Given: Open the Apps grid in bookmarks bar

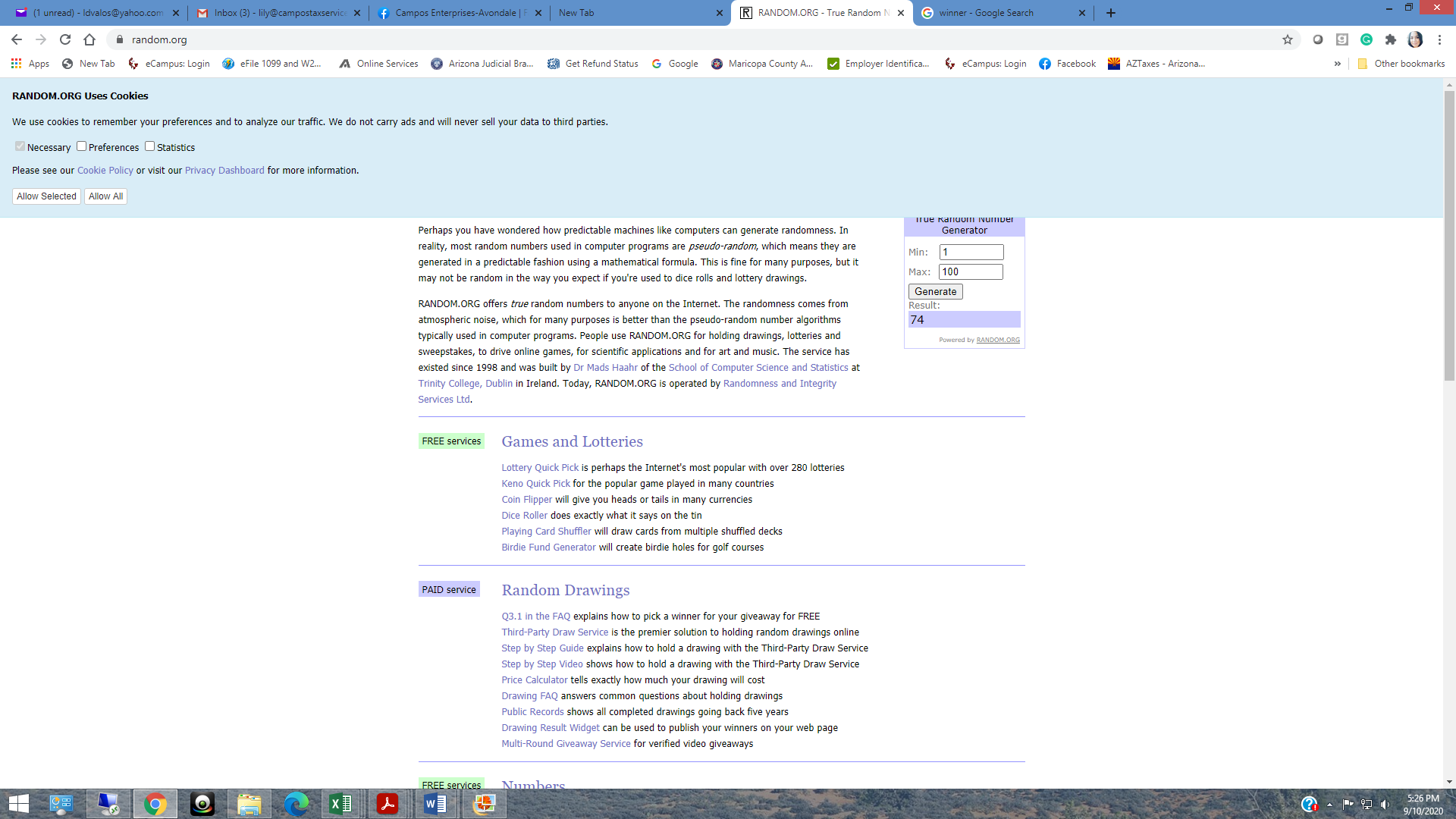Looking at the screenshot, I should (x=30, y=64).
